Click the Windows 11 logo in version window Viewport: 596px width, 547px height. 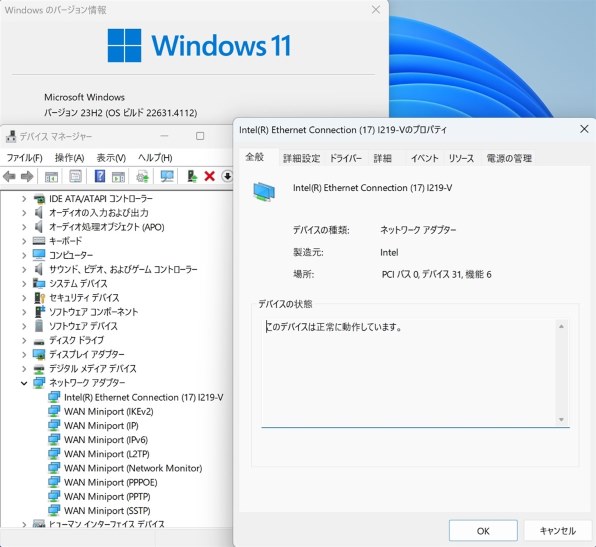(200, 45)
